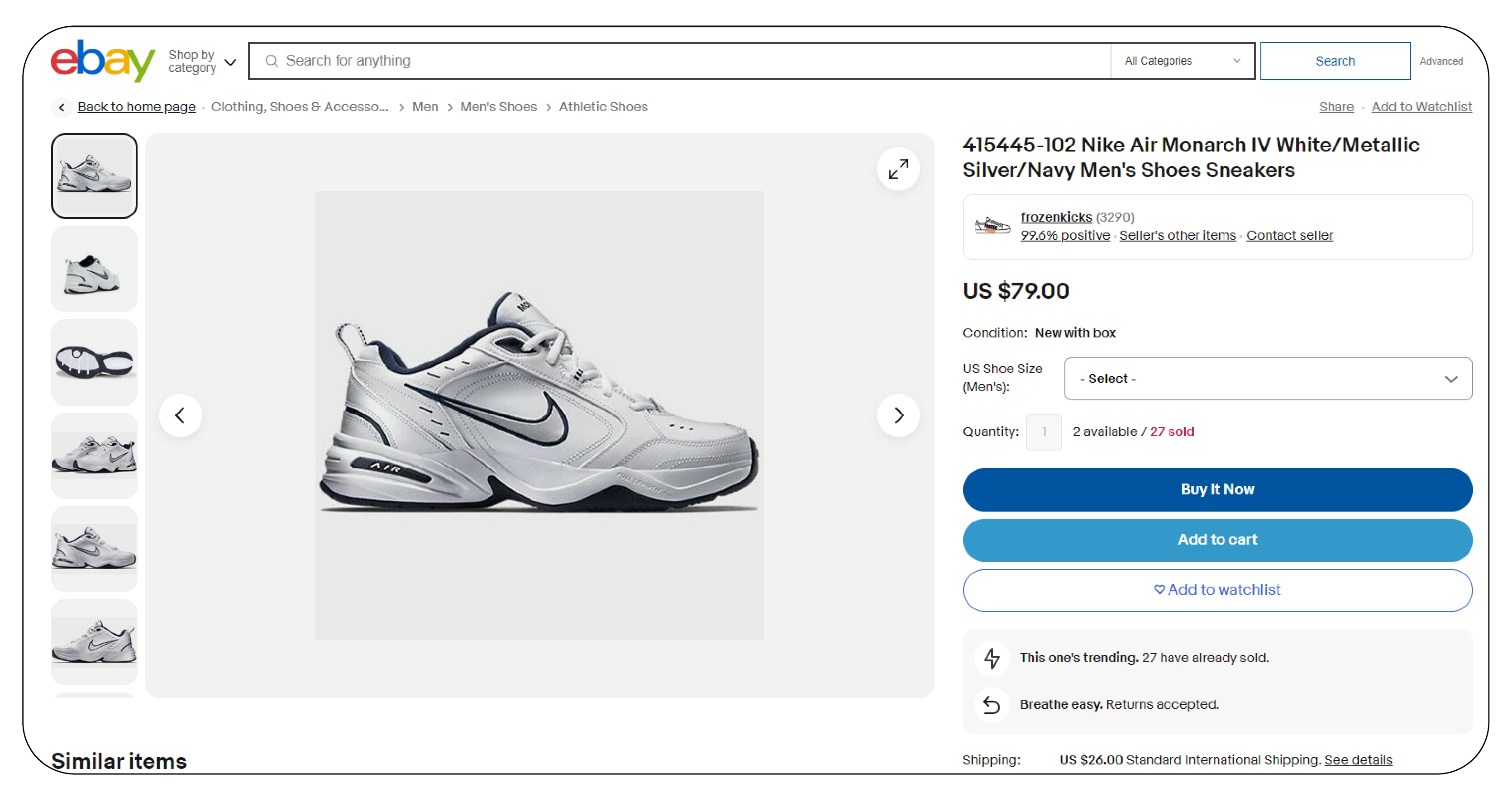Click the returns arrow icon
This screenshot has height=797, width=1512.
[992, 704]
